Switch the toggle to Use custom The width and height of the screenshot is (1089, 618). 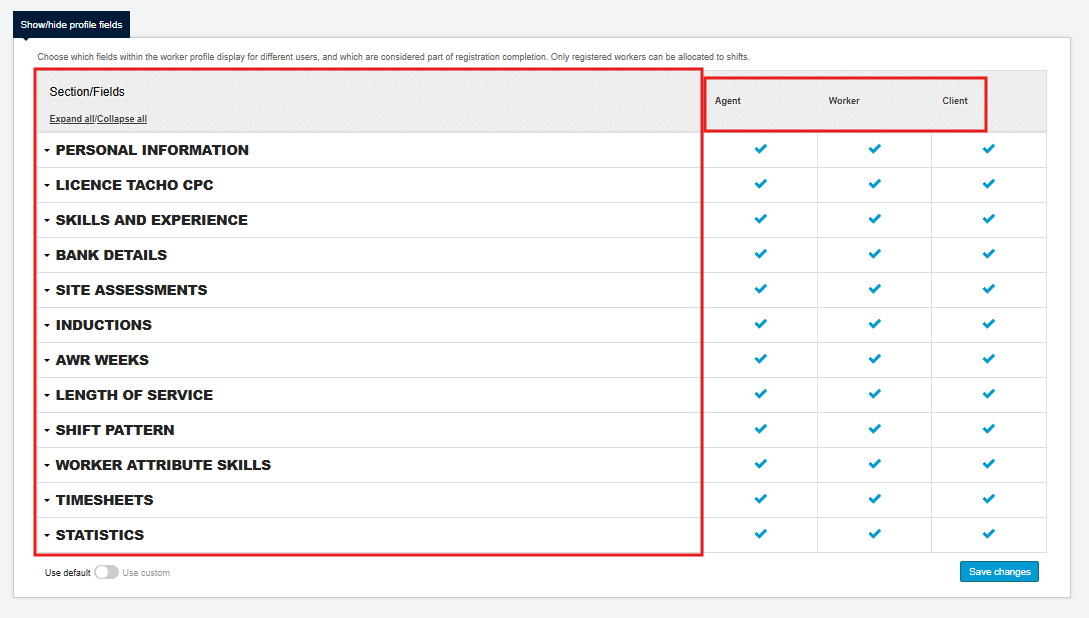(106, 572)
